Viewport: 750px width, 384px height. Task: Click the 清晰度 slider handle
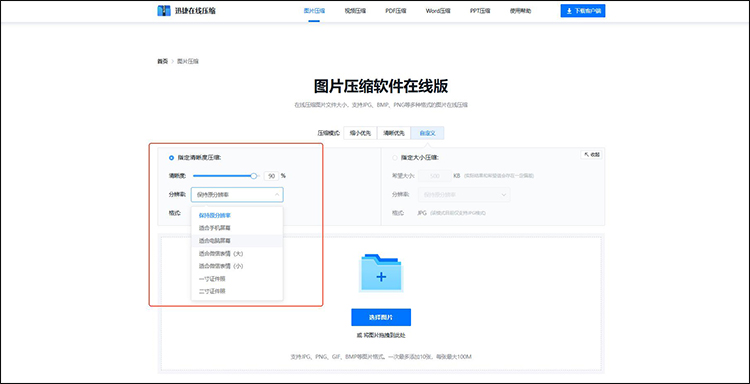pyautogui.click(x=254, y=176)
